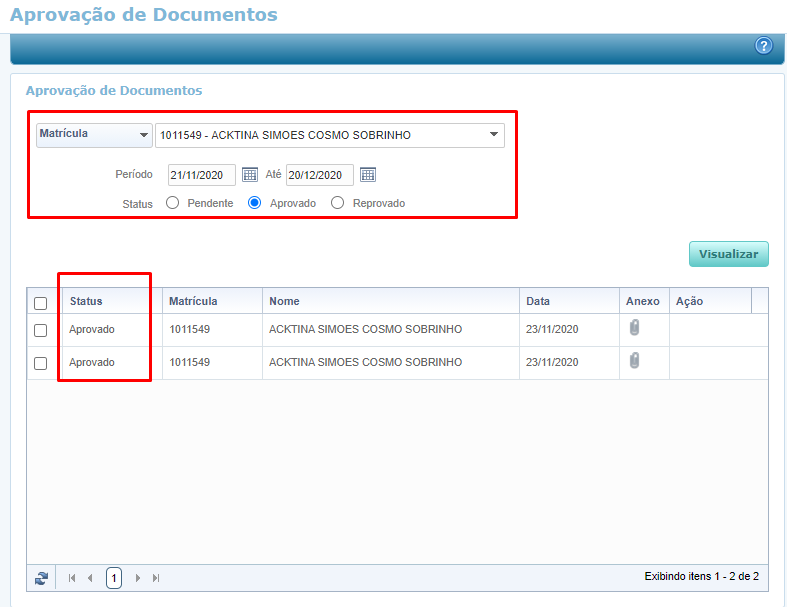This screenshot has height=607, width=787.
Task: Go to previous page of results
Action: [90, 577]
